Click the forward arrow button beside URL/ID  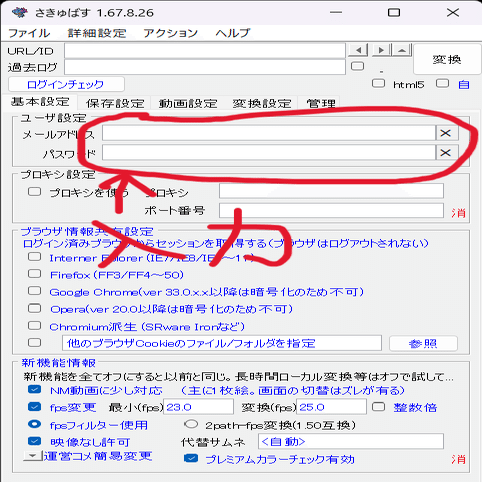(381, 50)
